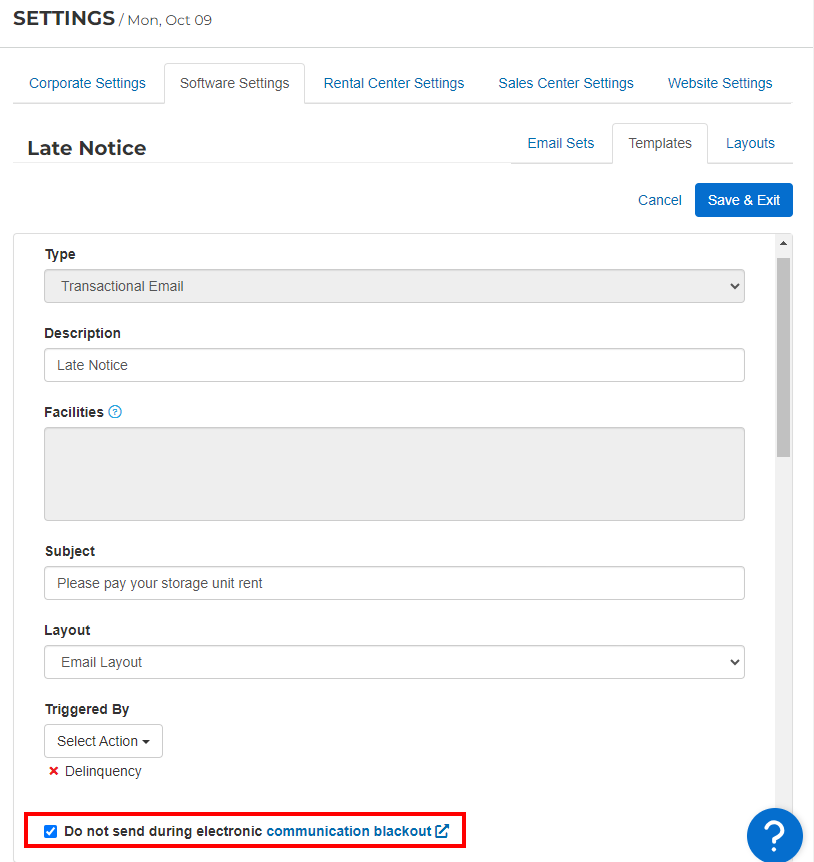Switch to Corporate Settings tab
The width and height of the screenshot is (814, 862).
tap(87, 83)
